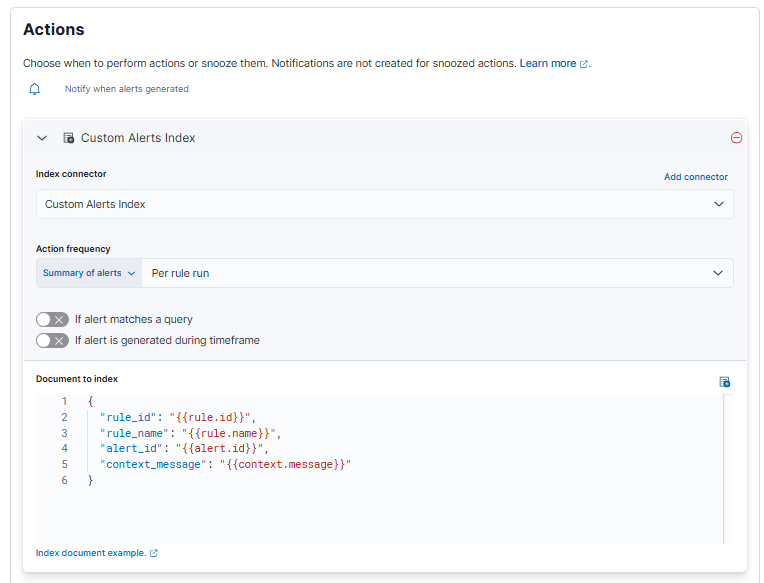This screenshot has width=764, height=583.
Task: Click the external link icon after Learn more
Action: [584, 64]
